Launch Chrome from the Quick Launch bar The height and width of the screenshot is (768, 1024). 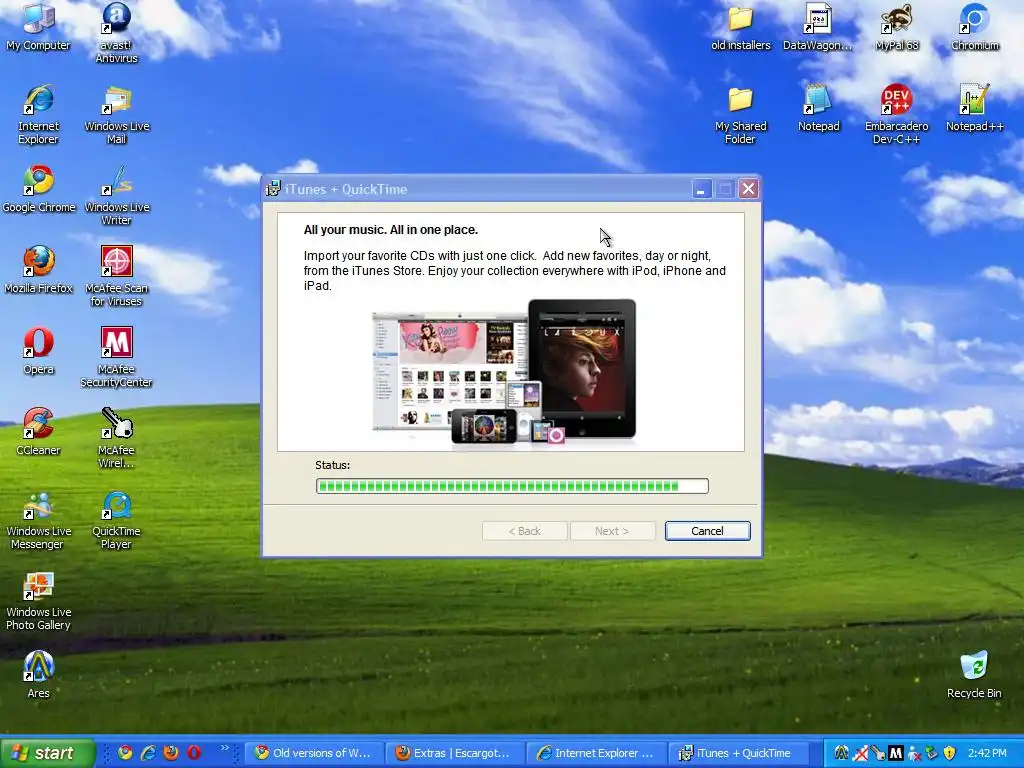(125, 753)
